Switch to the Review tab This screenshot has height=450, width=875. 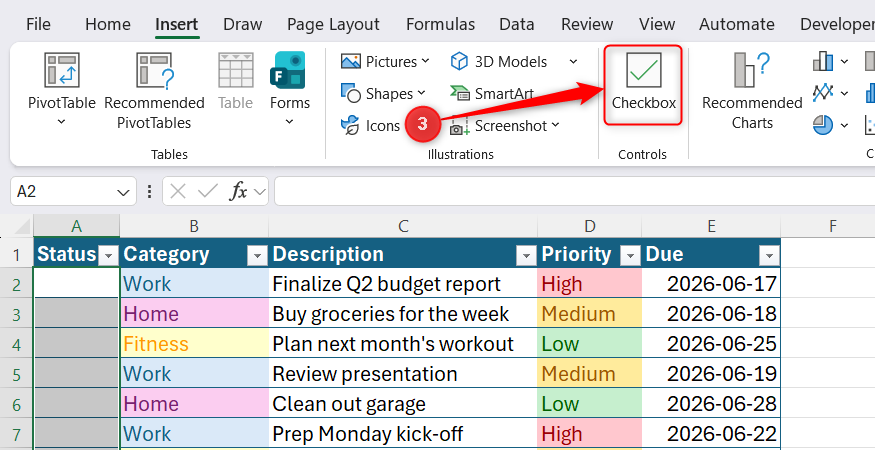(587, 25)
